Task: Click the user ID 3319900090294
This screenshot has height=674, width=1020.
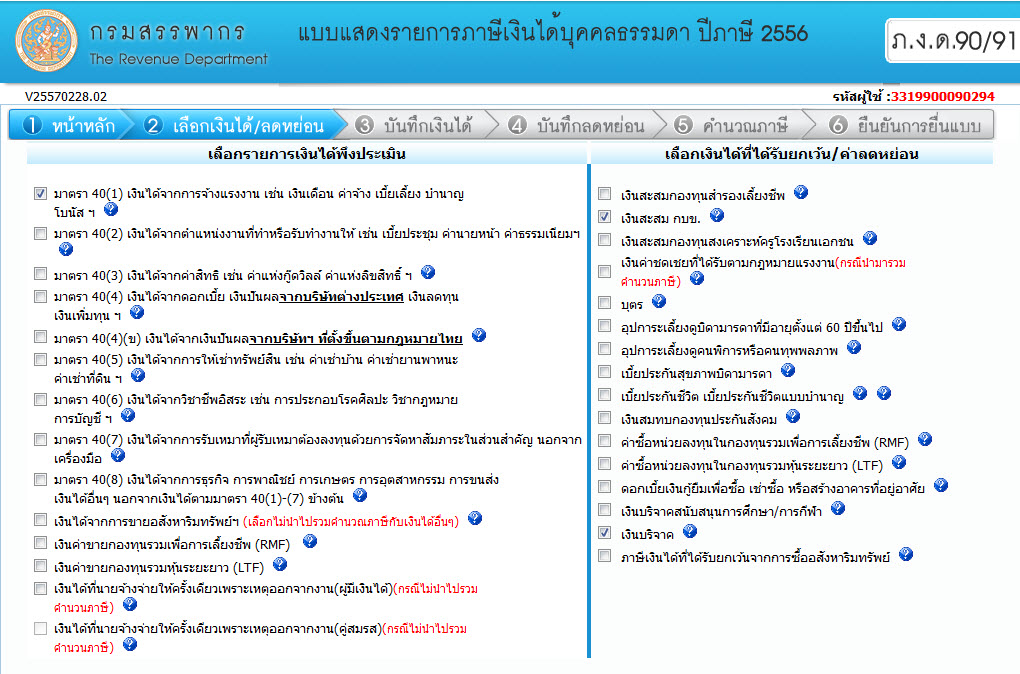Action: coord(942,97)
